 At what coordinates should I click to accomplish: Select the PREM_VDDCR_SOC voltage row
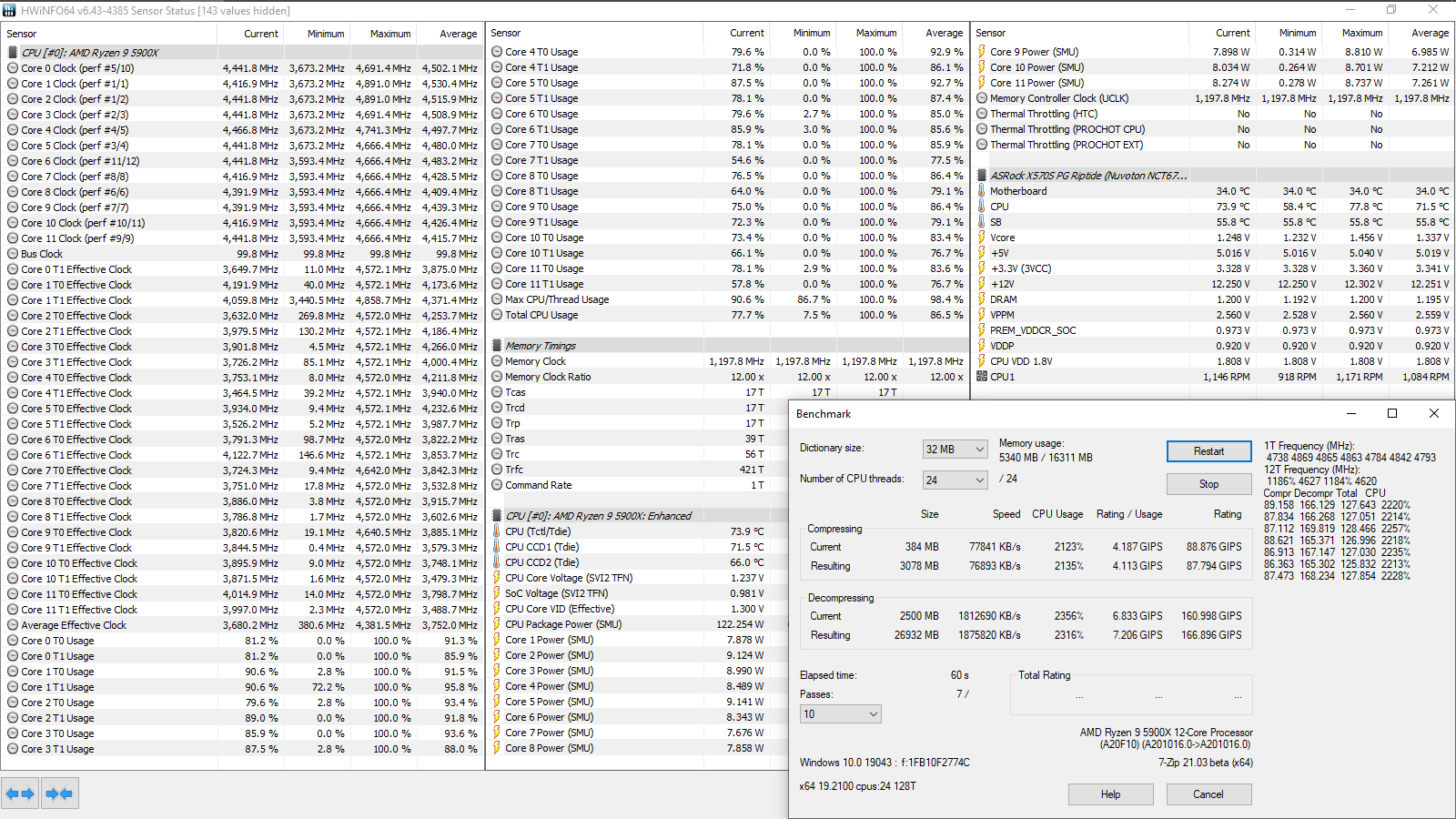(1212, 330)
